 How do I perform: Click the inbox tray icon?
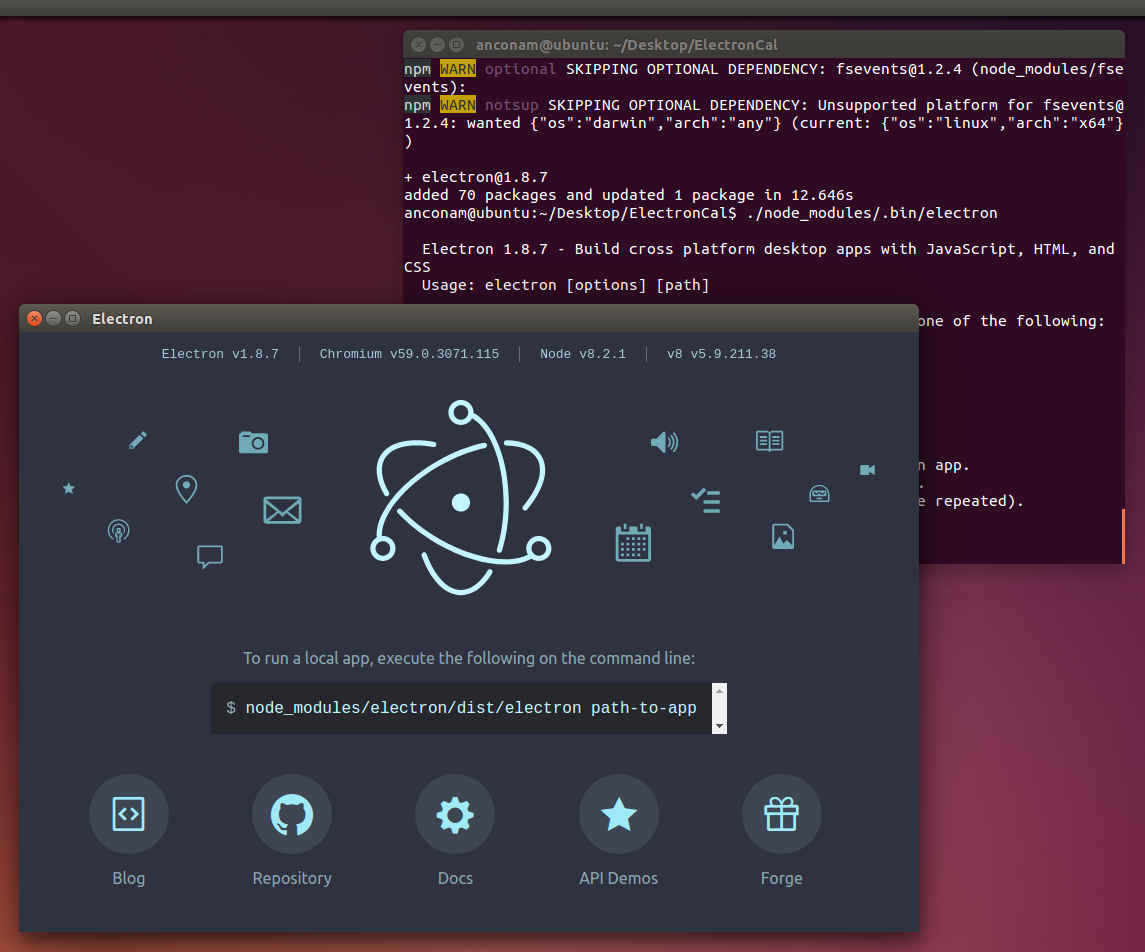pyautogui.click(x=819, y=494)
